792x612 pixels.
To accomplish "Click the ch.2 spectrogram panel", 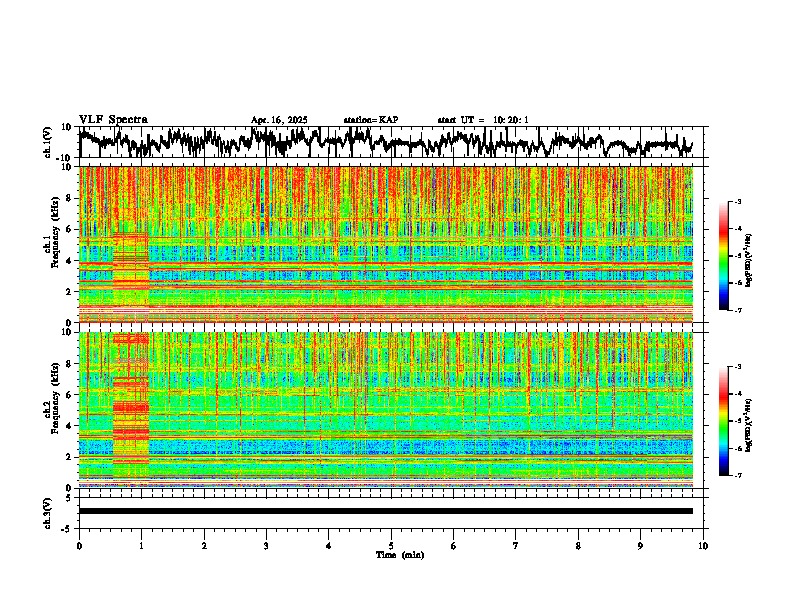I will point(386,410).
